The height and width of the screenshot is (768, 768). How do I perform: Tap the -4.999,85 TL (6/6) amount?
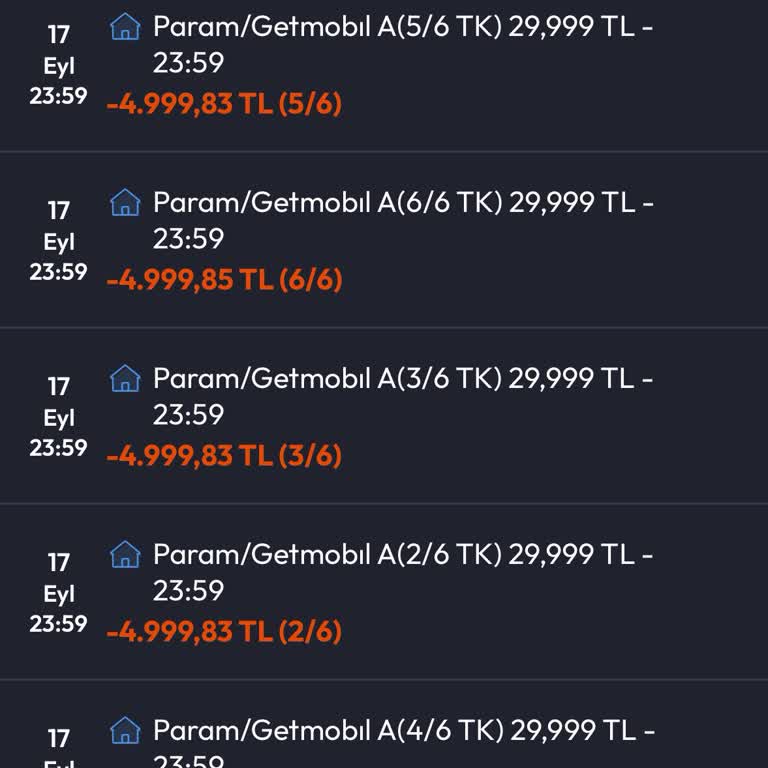(x=224, y=280)
